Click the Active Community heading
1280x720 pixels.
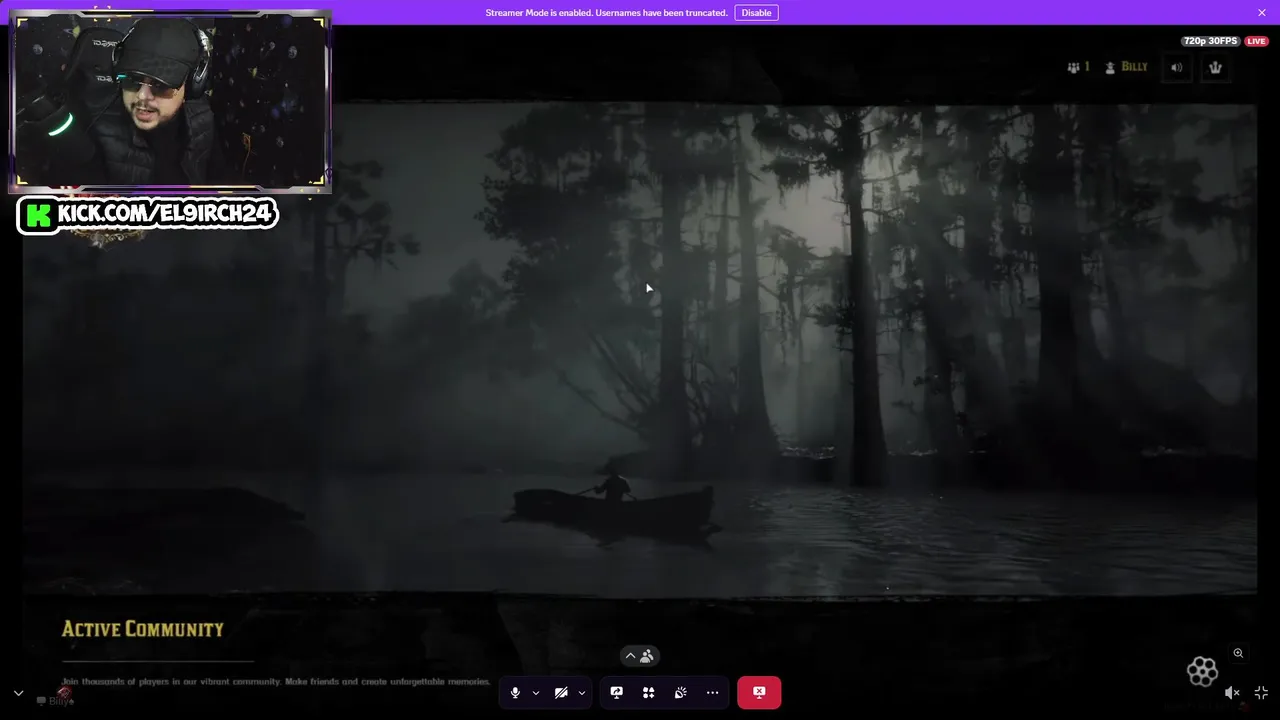143,629
